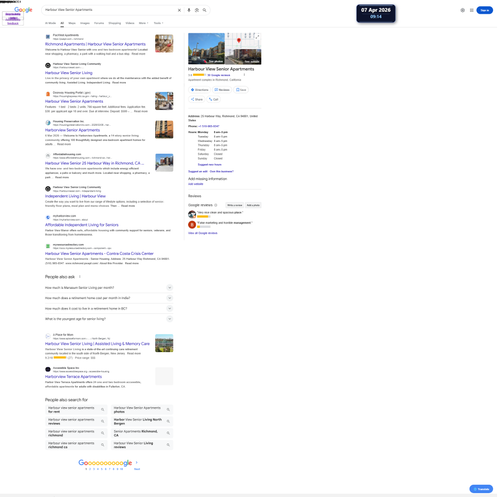Click the red map pin on the map

pos(239,41)
